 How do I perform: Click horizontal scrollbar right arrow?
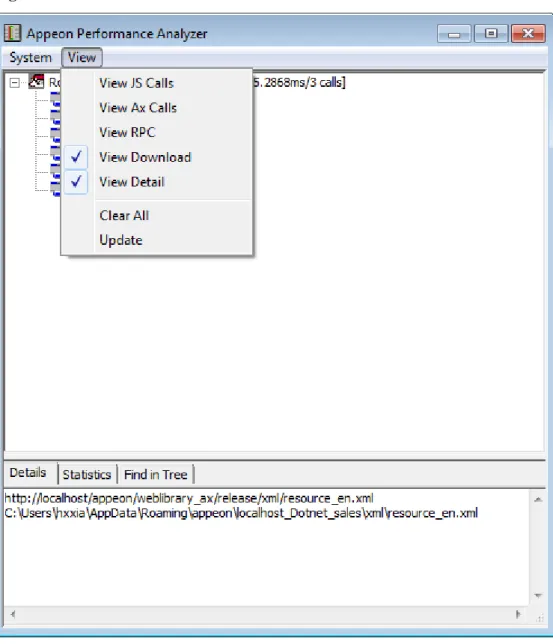(x=518, y=614)
